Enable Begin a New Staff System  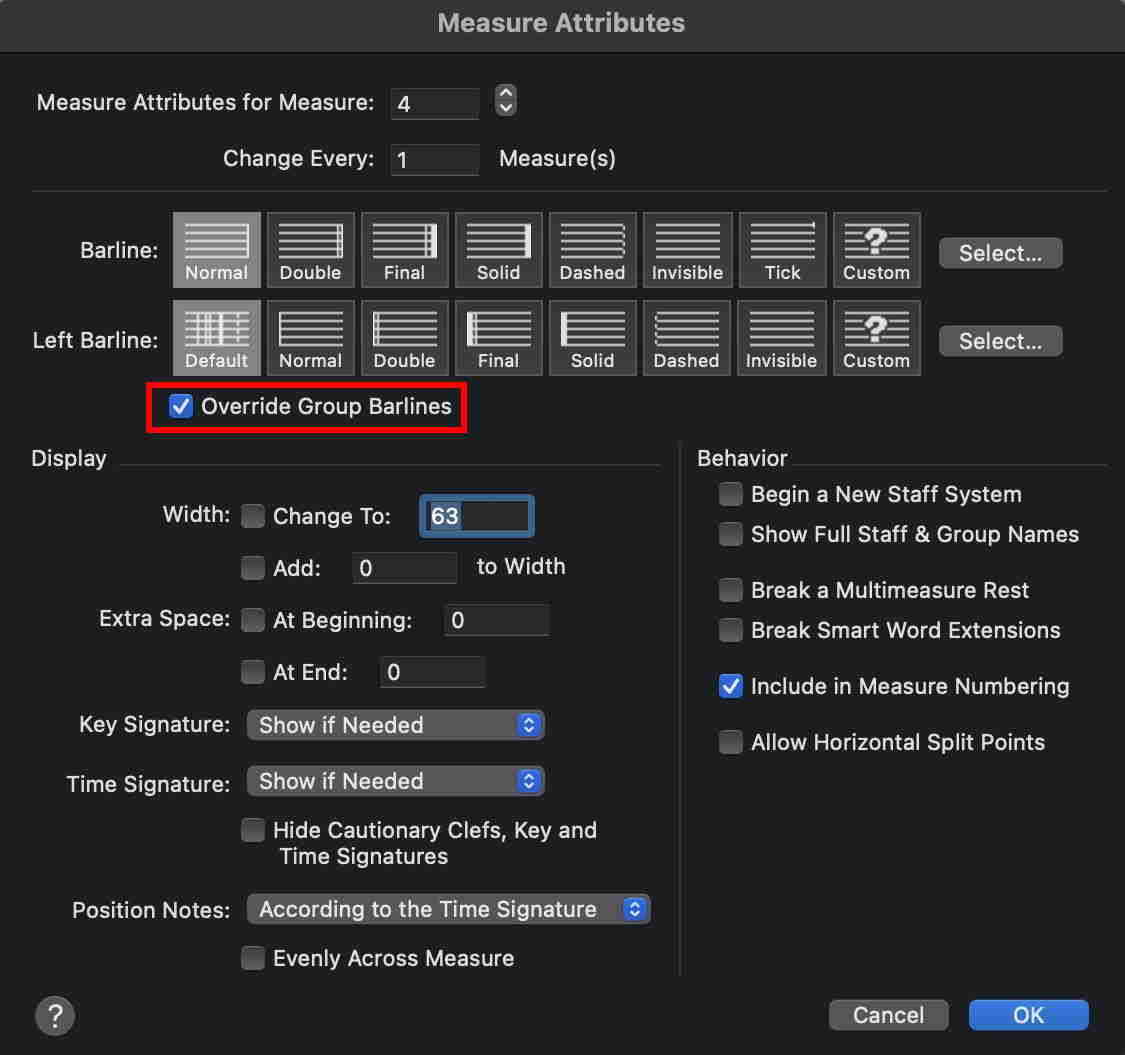coord(731,494)
